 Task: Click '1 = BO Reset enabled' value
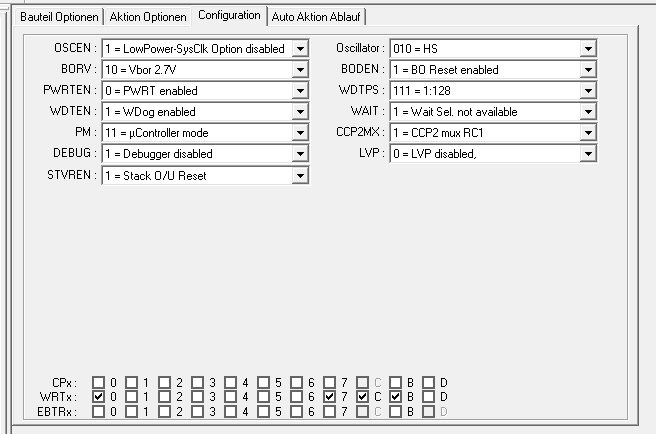click(446, 70)
